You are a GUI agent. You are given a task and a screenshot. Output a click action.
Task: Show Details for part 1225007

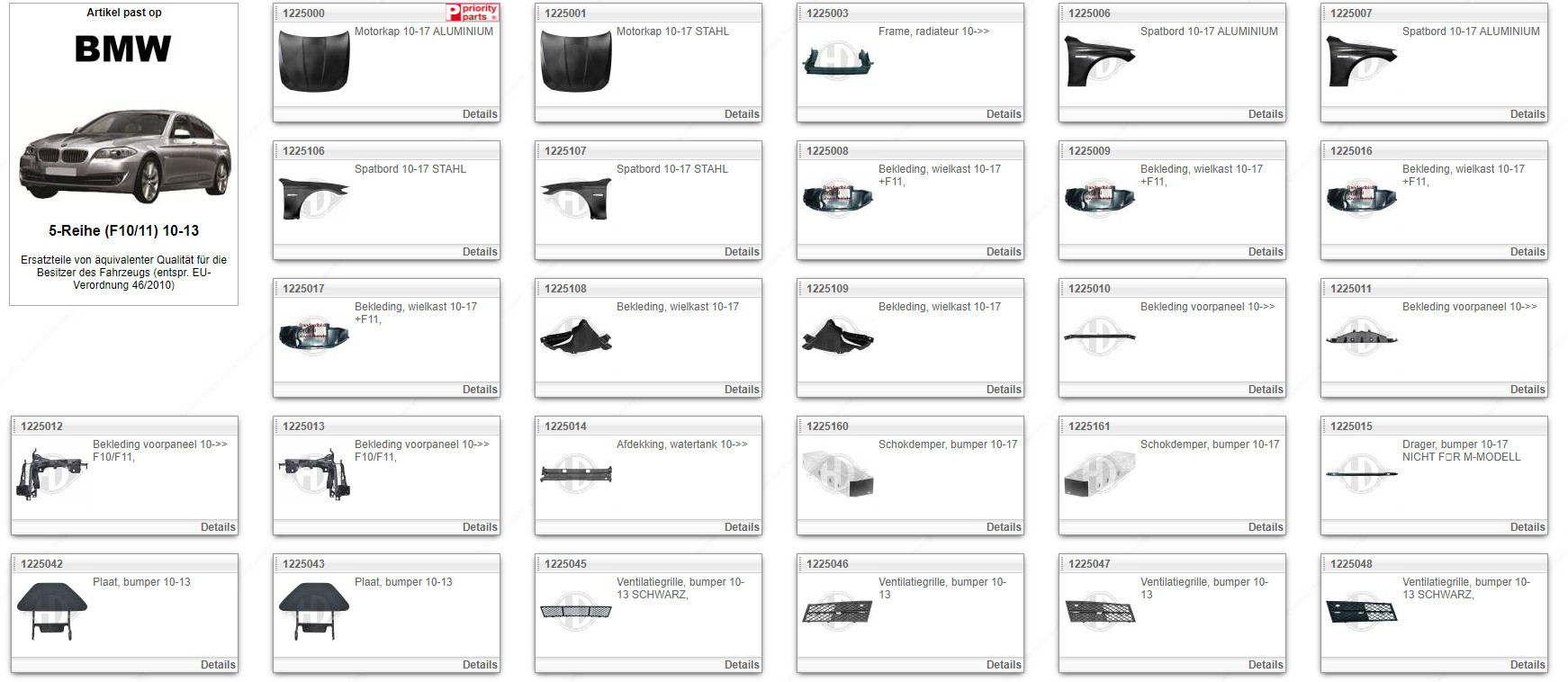tap(1527, 114)
